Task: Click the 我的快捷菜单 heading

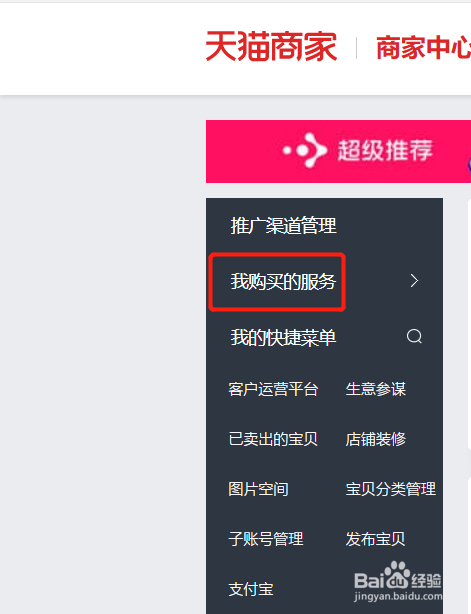Action: (283, 338)
